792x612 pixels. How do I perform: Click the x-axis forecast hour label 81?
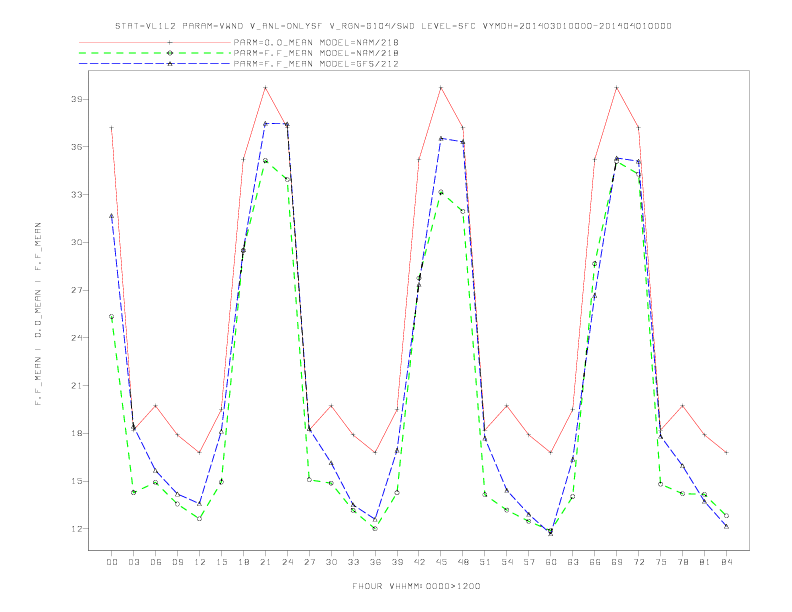click(705, 562)
